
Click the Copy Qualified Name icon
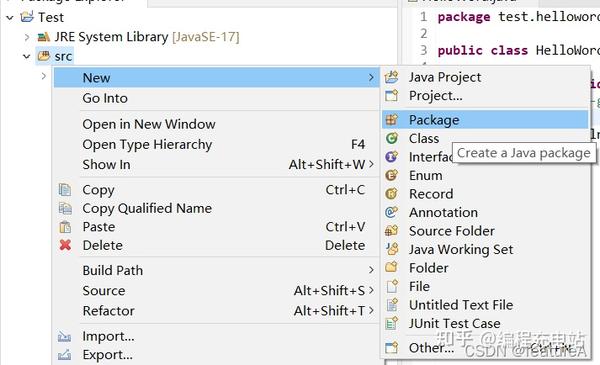click(x=65, y=208)
